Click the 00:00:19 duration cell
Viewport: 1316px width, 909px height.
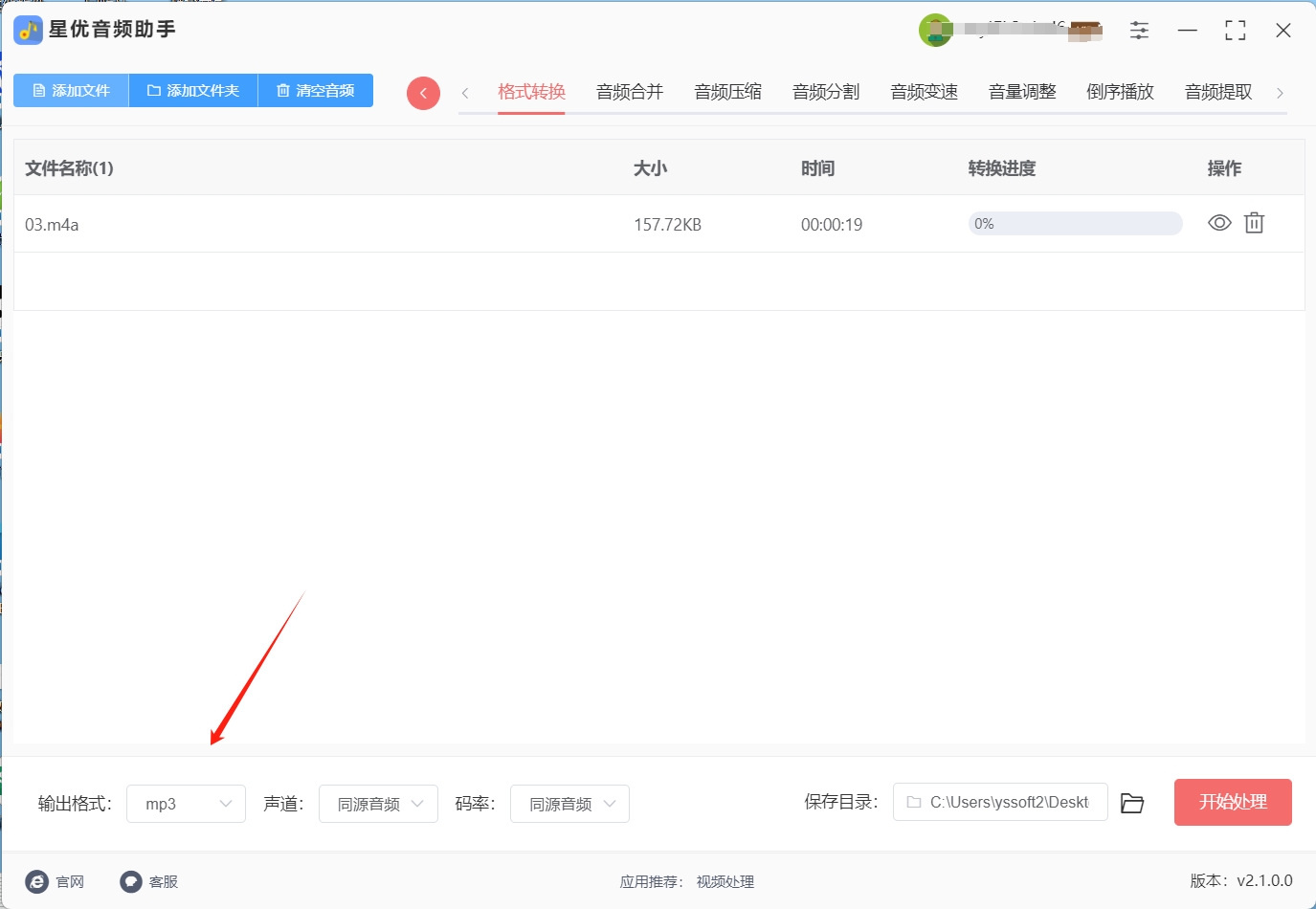point(832,225)
